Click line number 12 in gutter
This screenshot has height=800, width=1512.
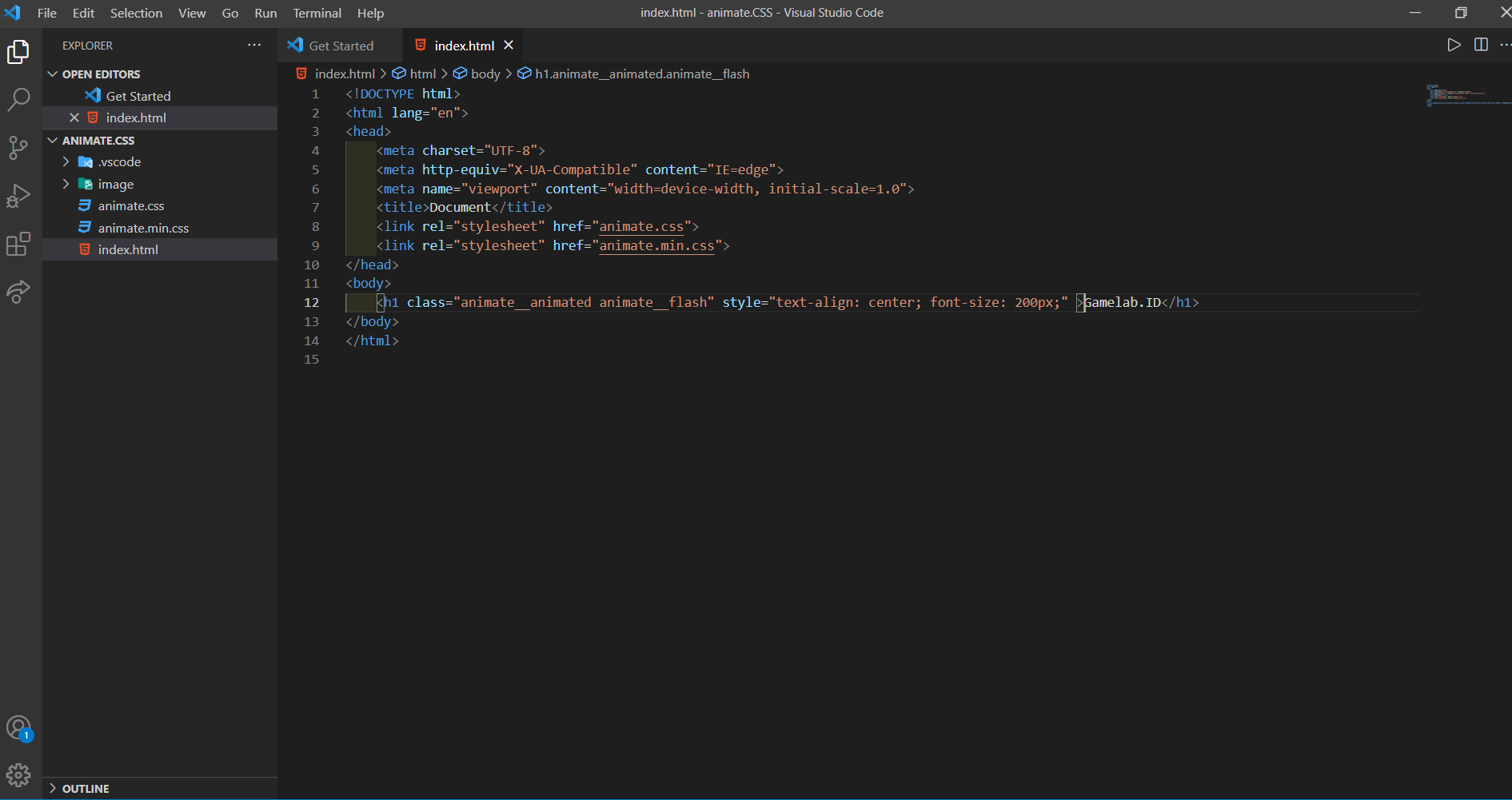pos(311,302)
